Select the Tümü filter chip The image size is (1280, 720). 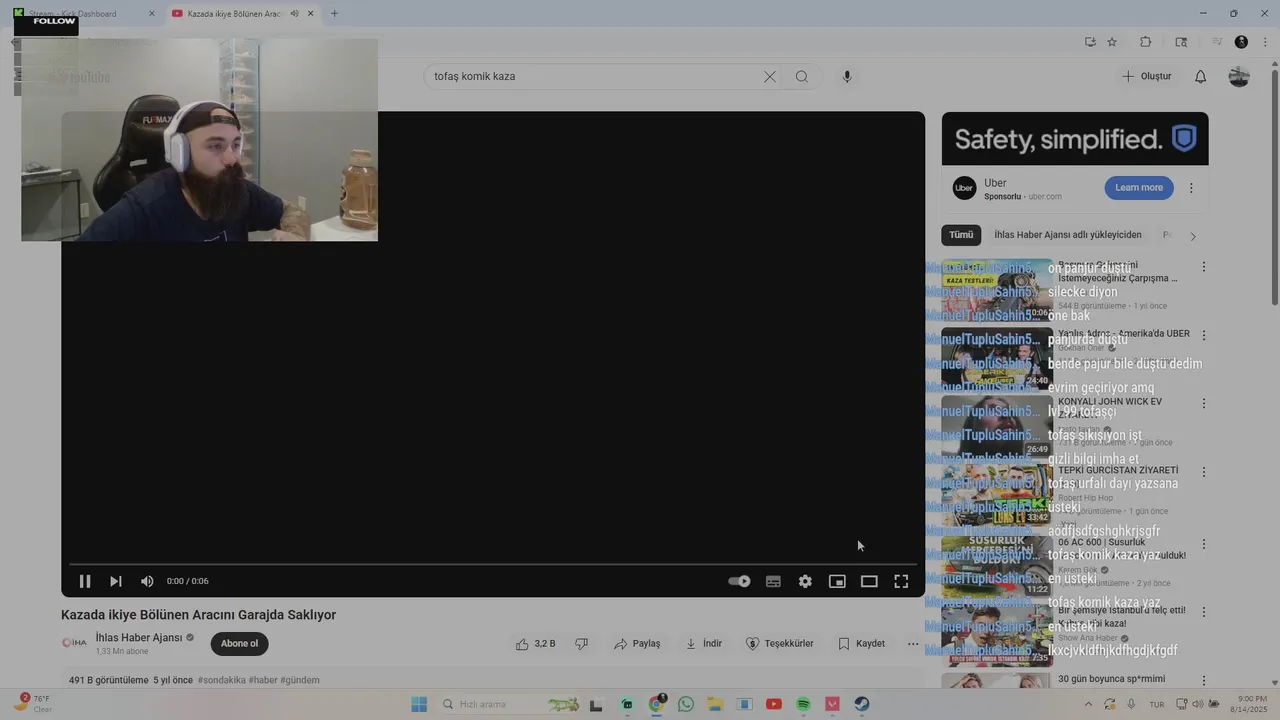click(x=961, y=235)
